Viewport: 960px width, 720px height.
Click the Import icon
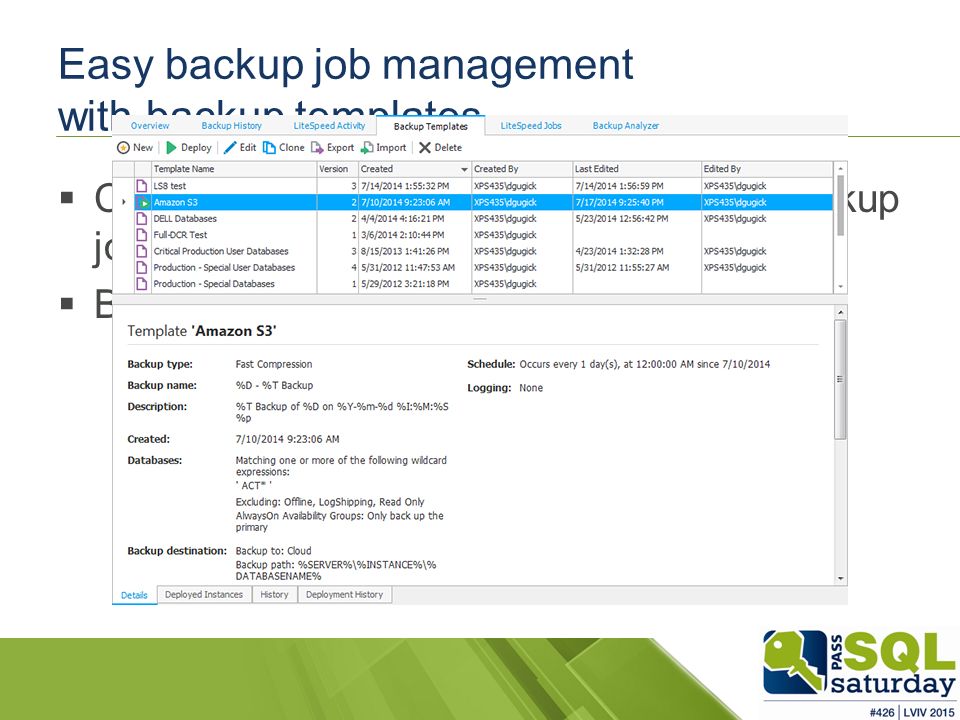coord(367,148)
